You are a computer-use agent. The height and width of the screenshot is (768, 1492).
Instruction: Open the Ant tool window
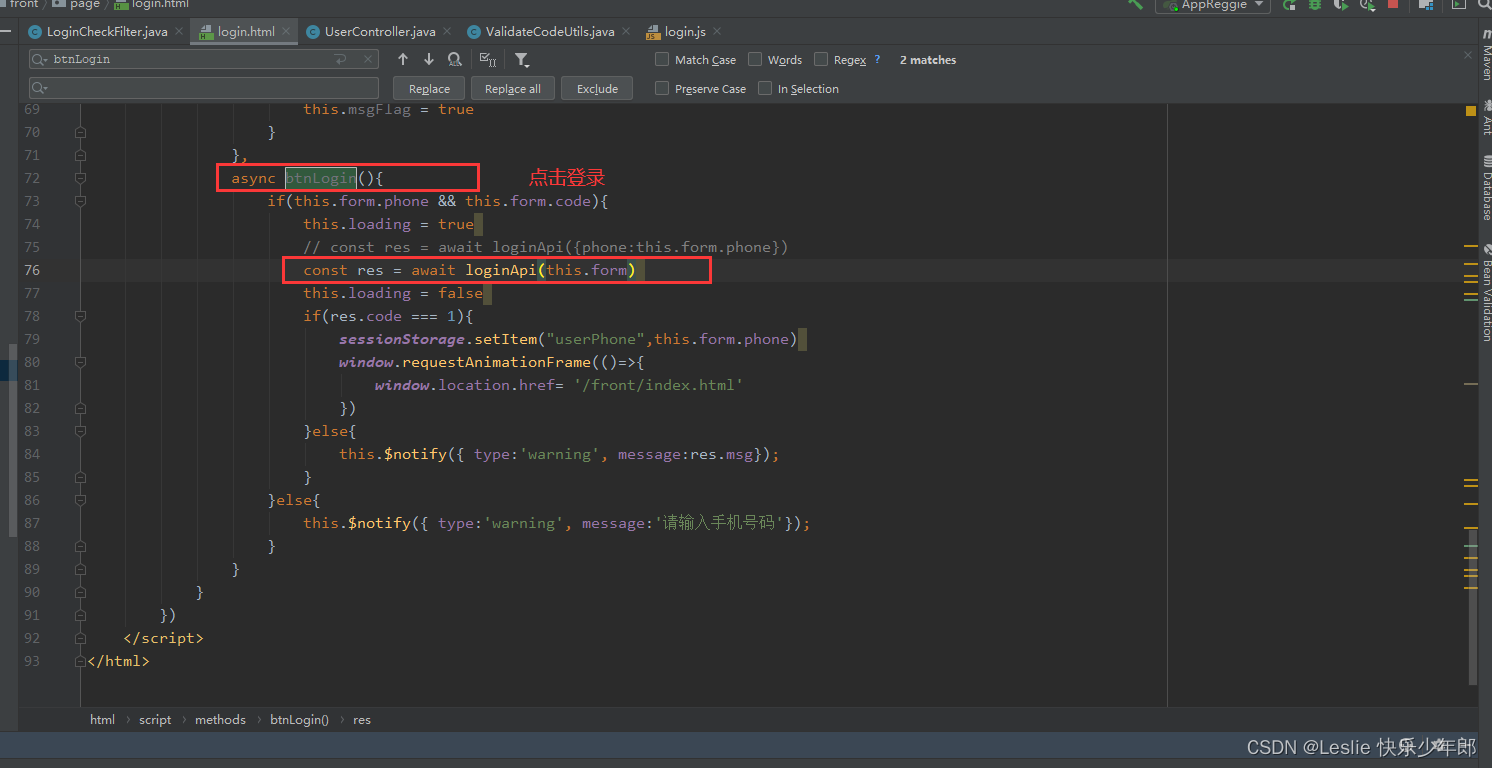coord(1485,117)
